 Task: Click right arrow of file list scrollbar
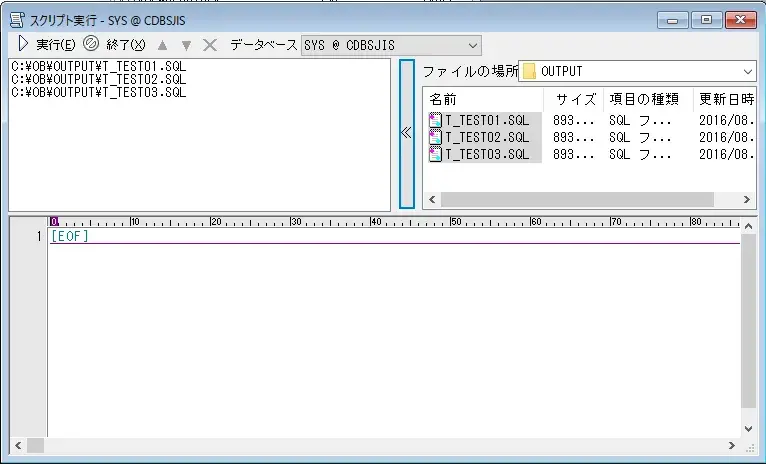pyautogui.click(x=748, y=199)
